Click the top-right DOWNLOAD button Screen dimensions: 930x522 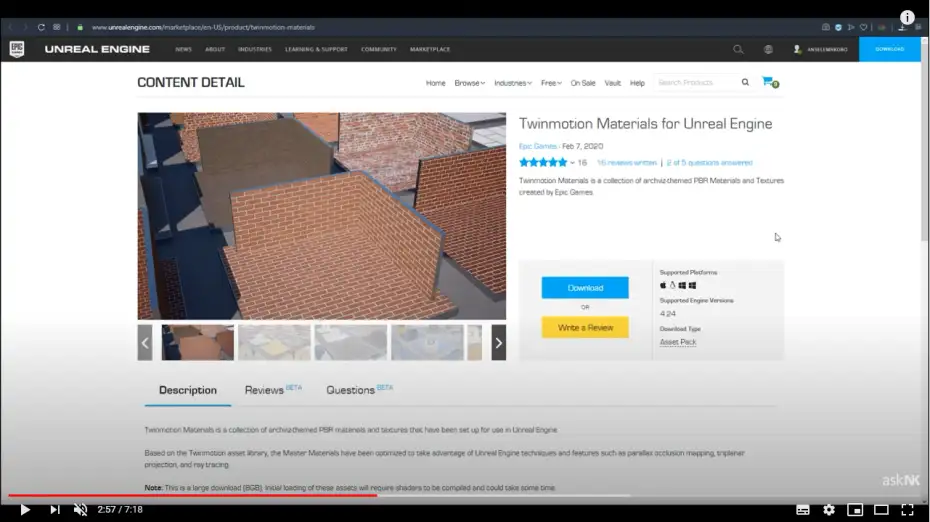[890, 49]
